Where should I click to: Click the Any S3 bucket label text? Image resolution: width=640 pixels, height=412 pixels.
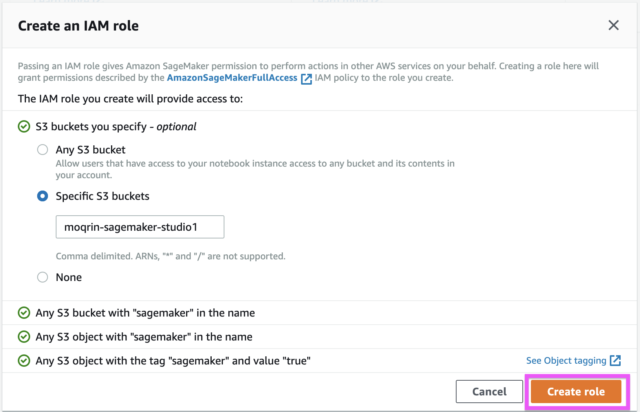click(x=91, y=150)
